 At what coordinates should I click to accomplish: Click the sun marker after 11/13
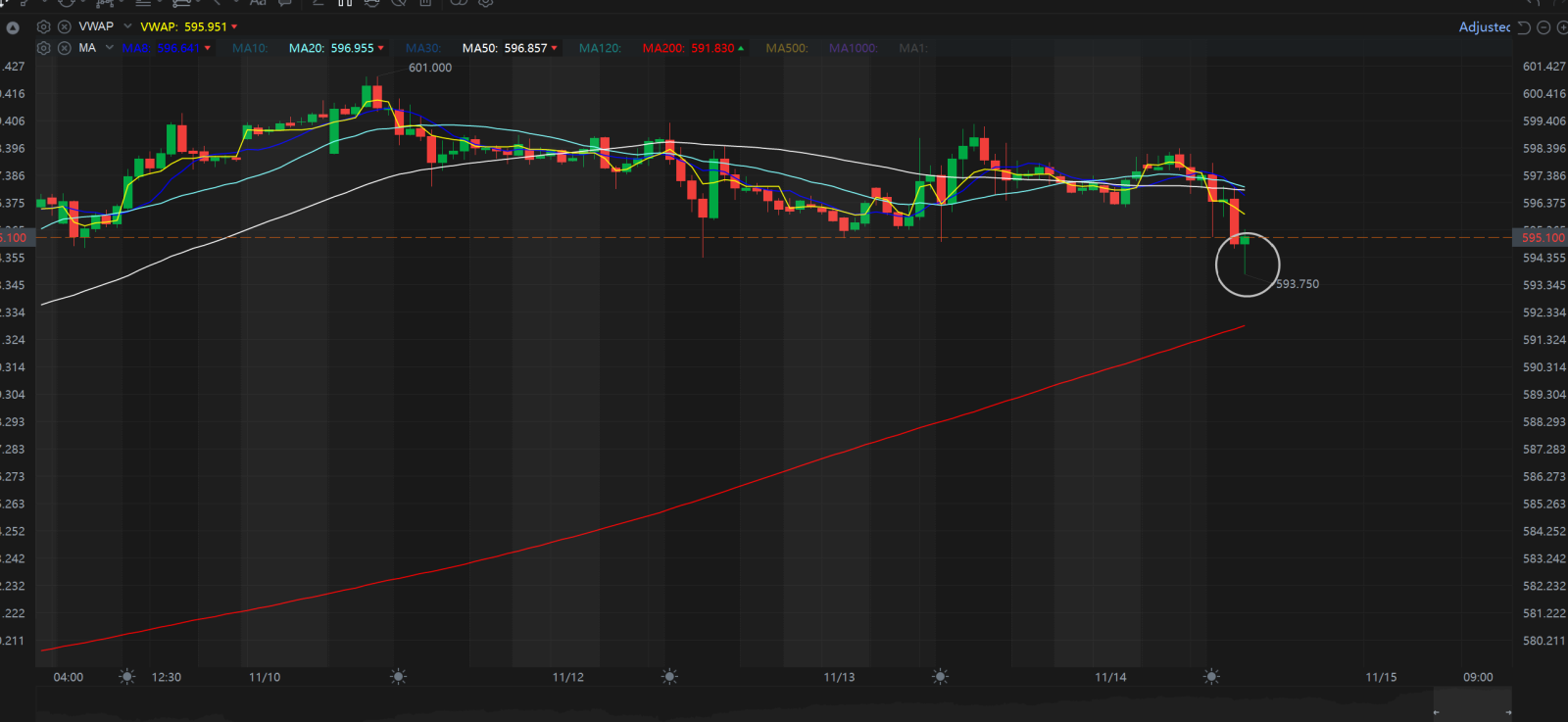(940, 677)
